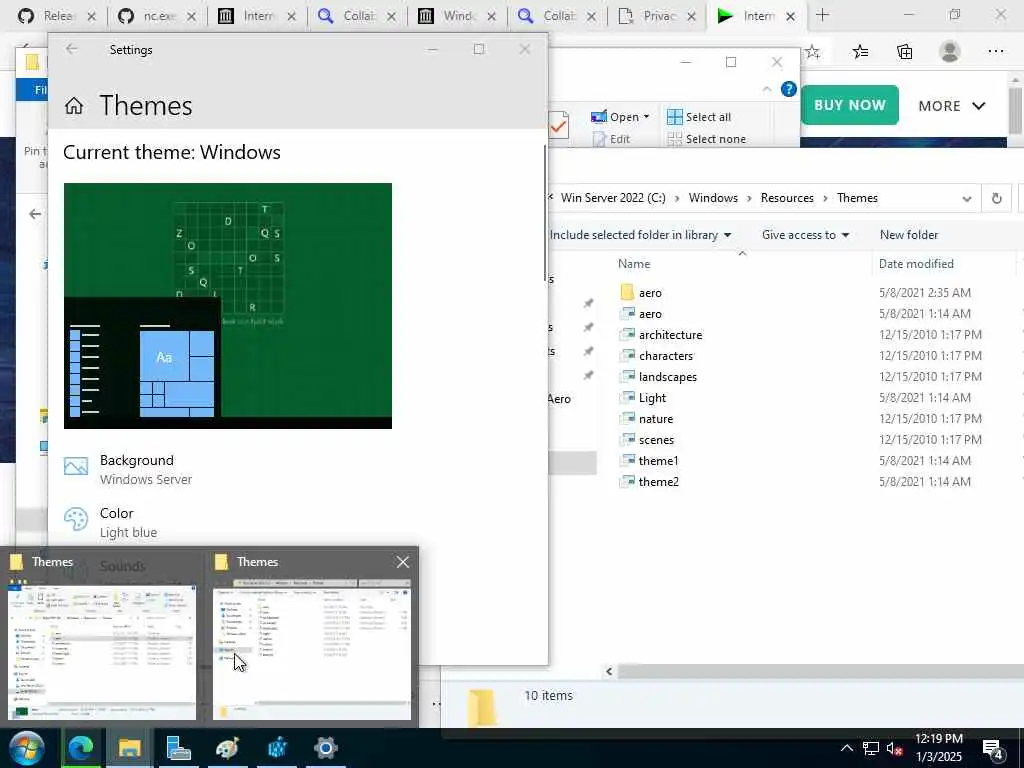This screenshot has height=768, width=1024.
Task: Click Edit in the Explorer ribbon
Action: (611, 139)
